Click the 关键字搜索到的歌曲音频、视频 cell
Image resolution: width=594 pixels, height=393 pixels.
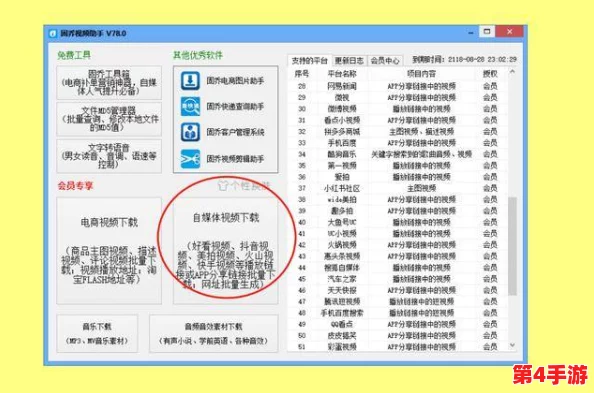pos(421,154)
